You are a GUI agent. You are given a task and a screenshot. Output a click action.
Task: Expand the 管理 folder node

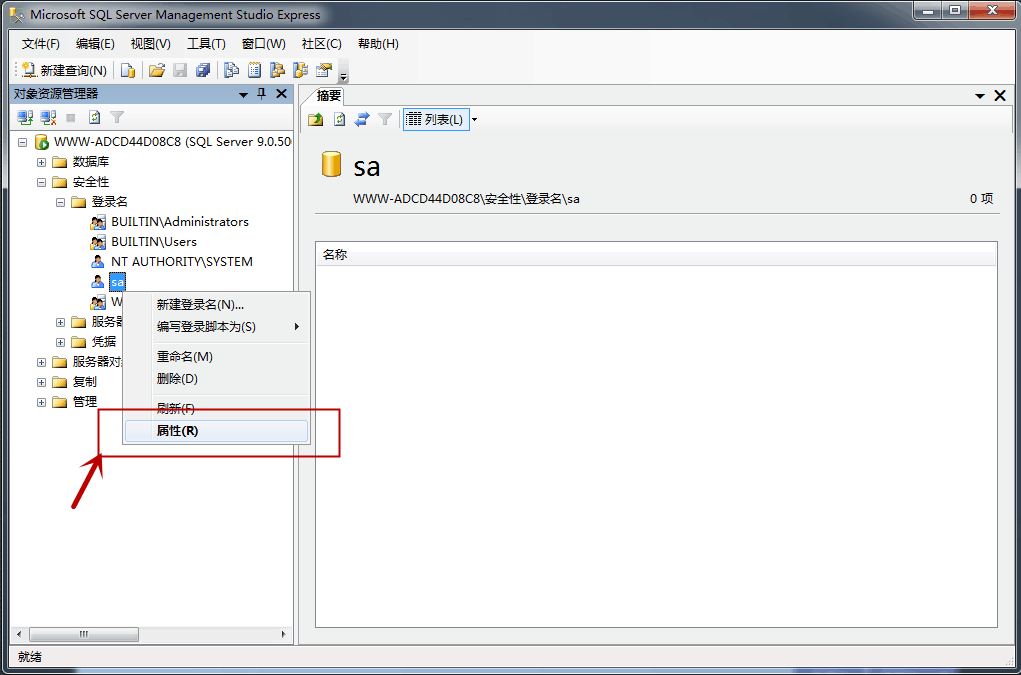coord(42,402)
